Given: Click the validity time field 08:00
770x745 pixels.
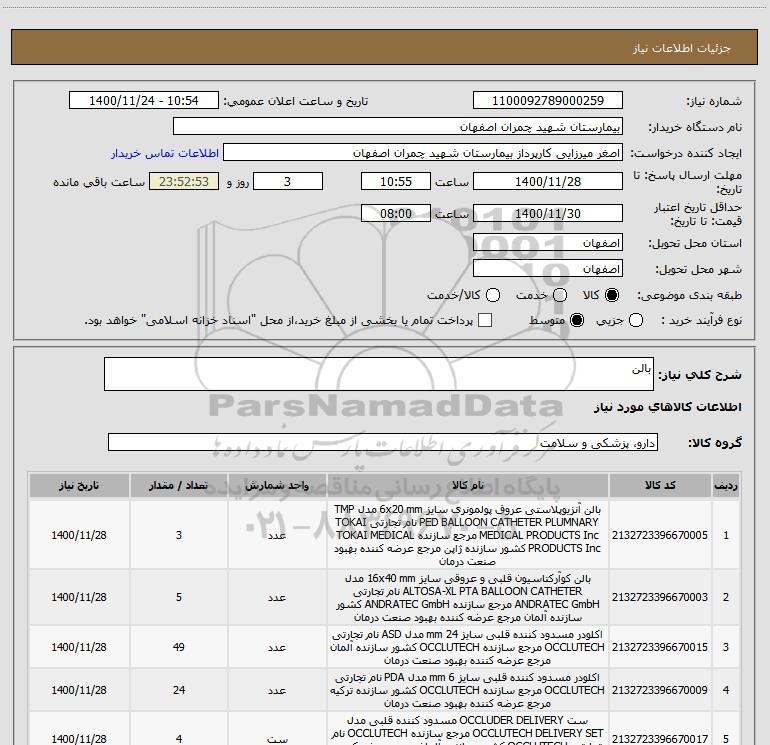Looking at the screenshot, I should click(x=396, y=213).
